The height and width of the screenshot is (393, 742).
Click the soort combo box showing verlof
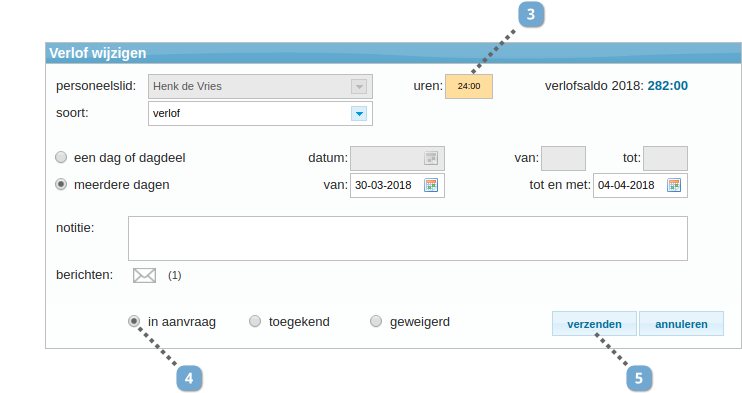260,114
